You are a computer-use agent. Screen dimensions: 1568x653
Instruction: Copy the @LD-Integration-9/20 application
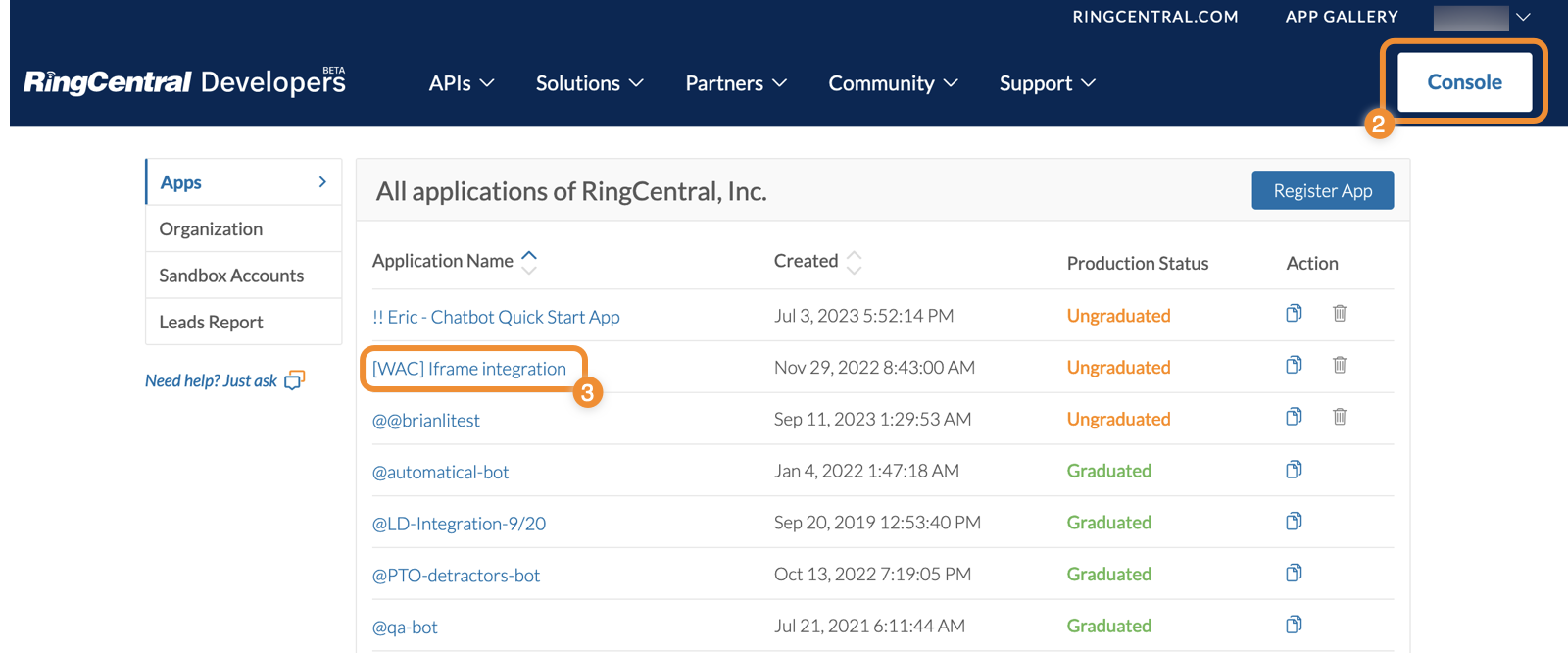[x=1294, y=522]
